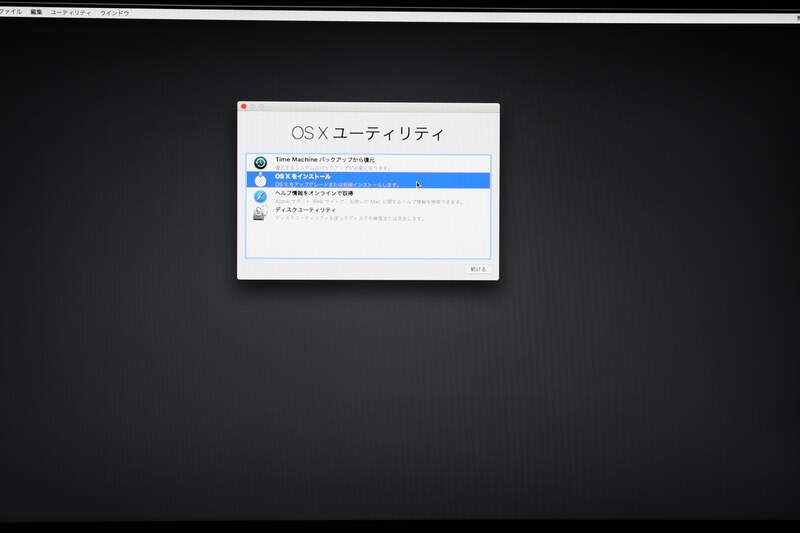
Task: Select "ディスクユーティリティ" row text
Action: 305,210
